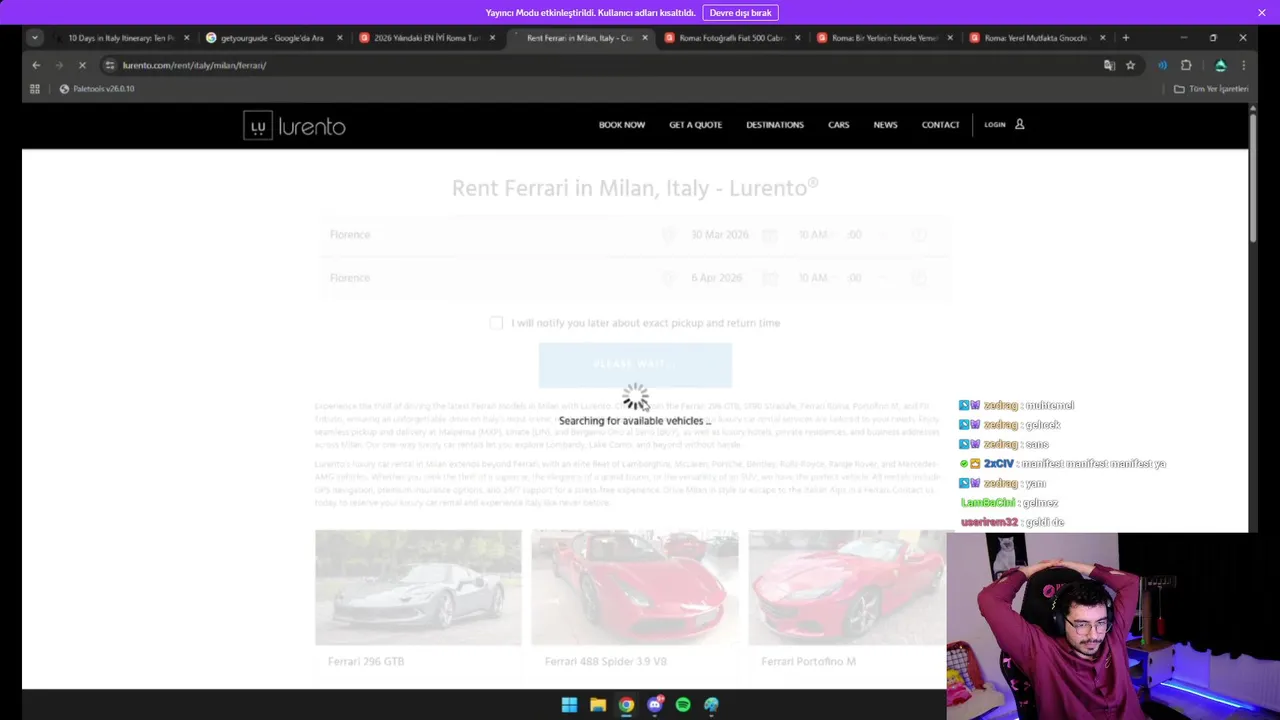Screen dimensions: 1280x720
Task: Click chat username LamBaCini
Action: tap(989, 503)
